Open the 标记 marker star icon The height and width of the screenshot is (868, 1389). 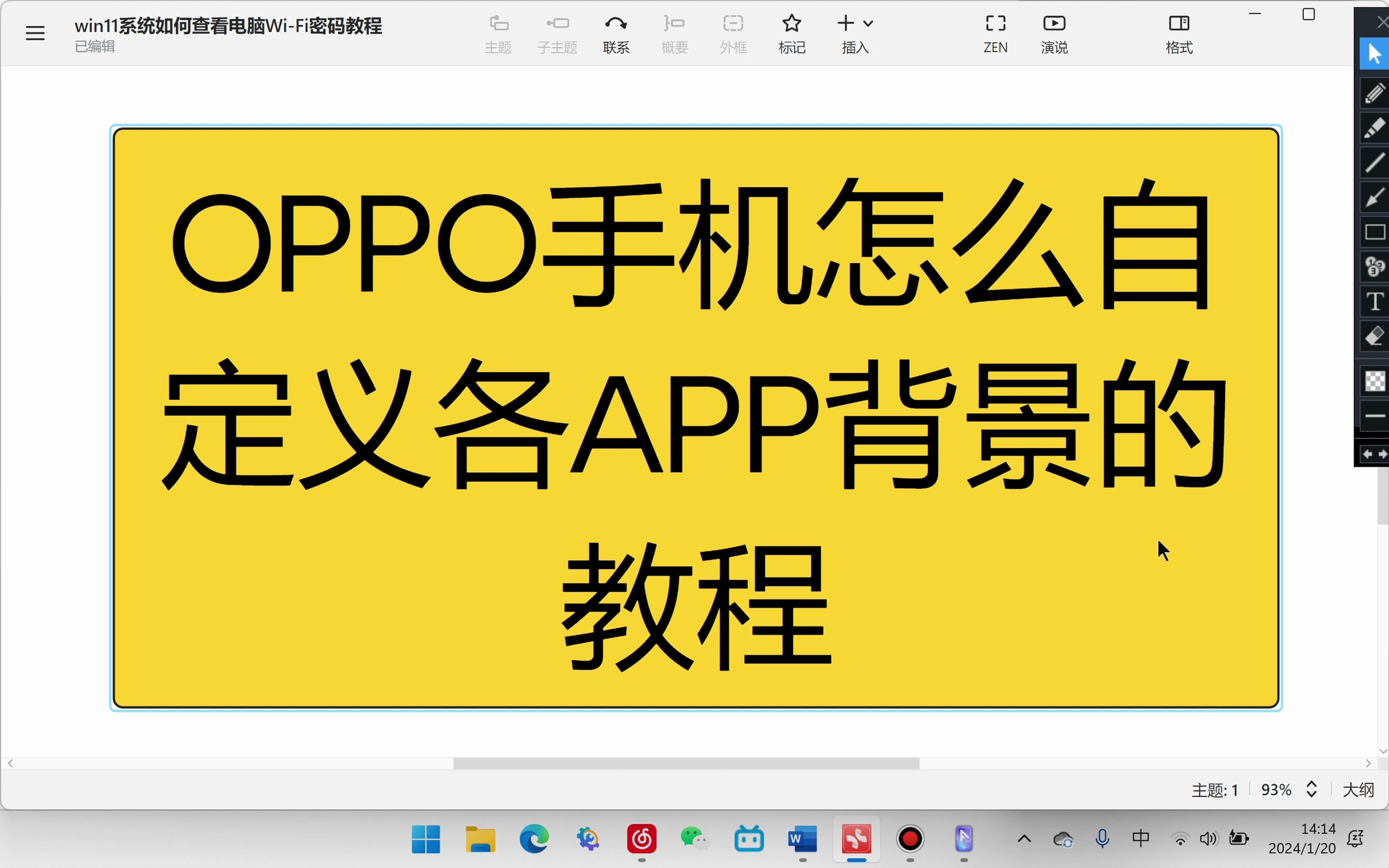pos(792,24)
